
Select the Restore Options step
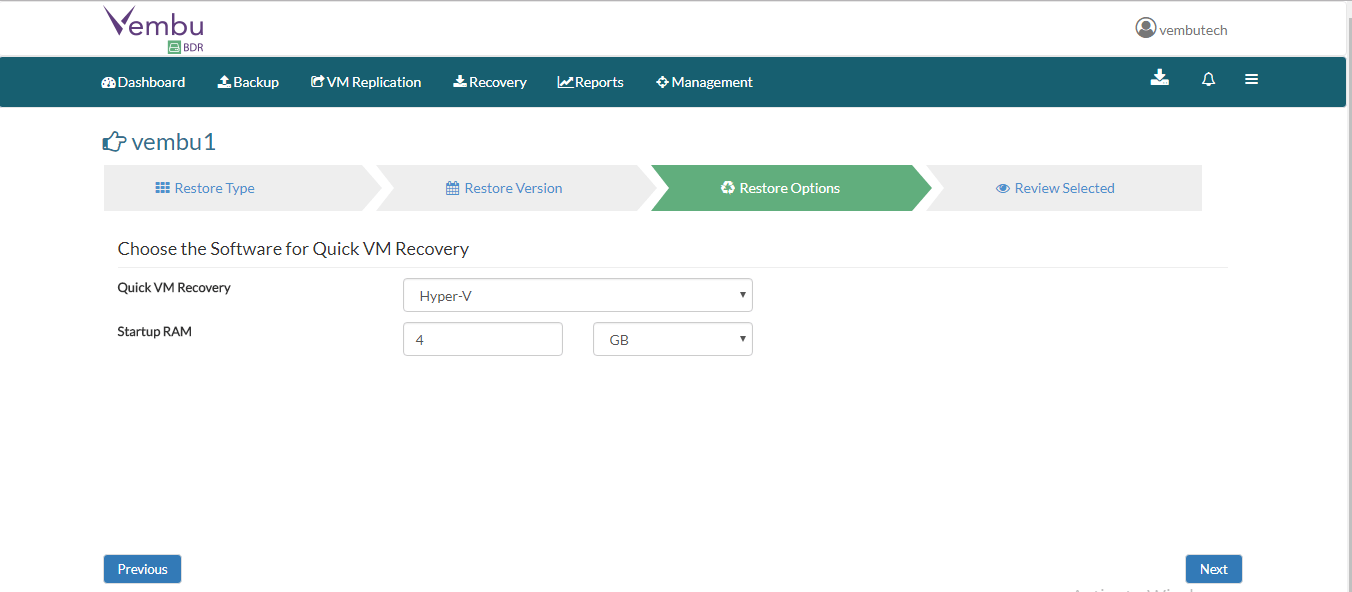(x=789, y=188)
